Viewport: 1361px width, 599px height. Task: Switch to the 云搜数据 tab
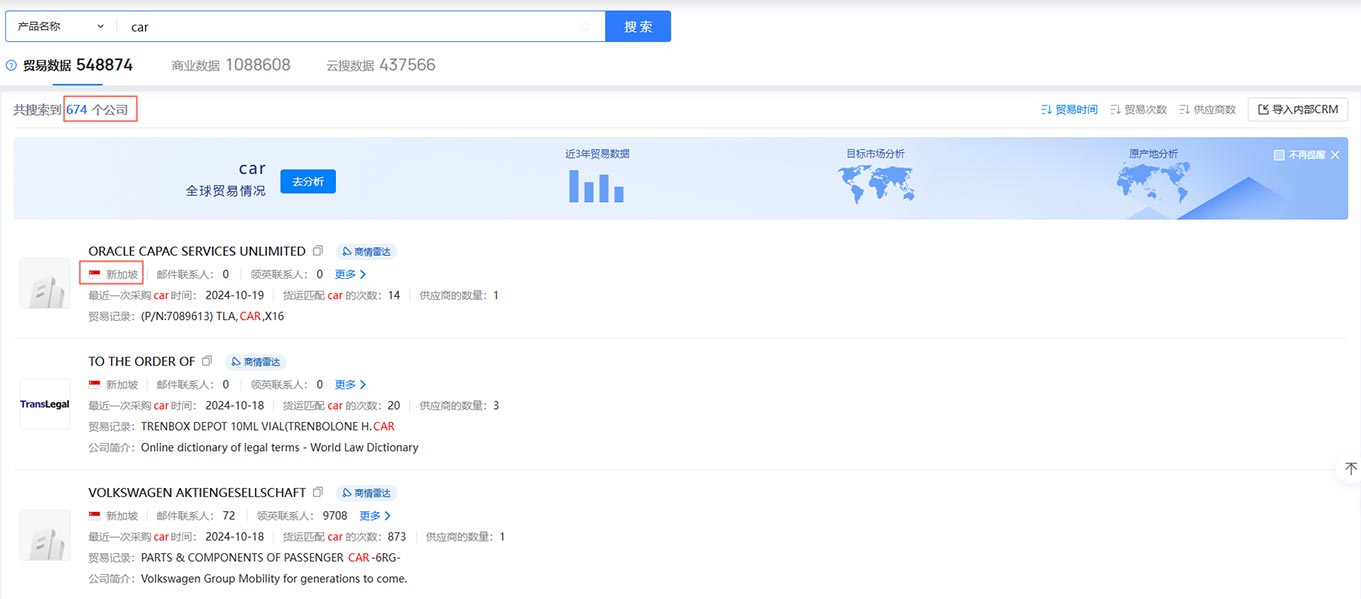click(x=380, y=65)
